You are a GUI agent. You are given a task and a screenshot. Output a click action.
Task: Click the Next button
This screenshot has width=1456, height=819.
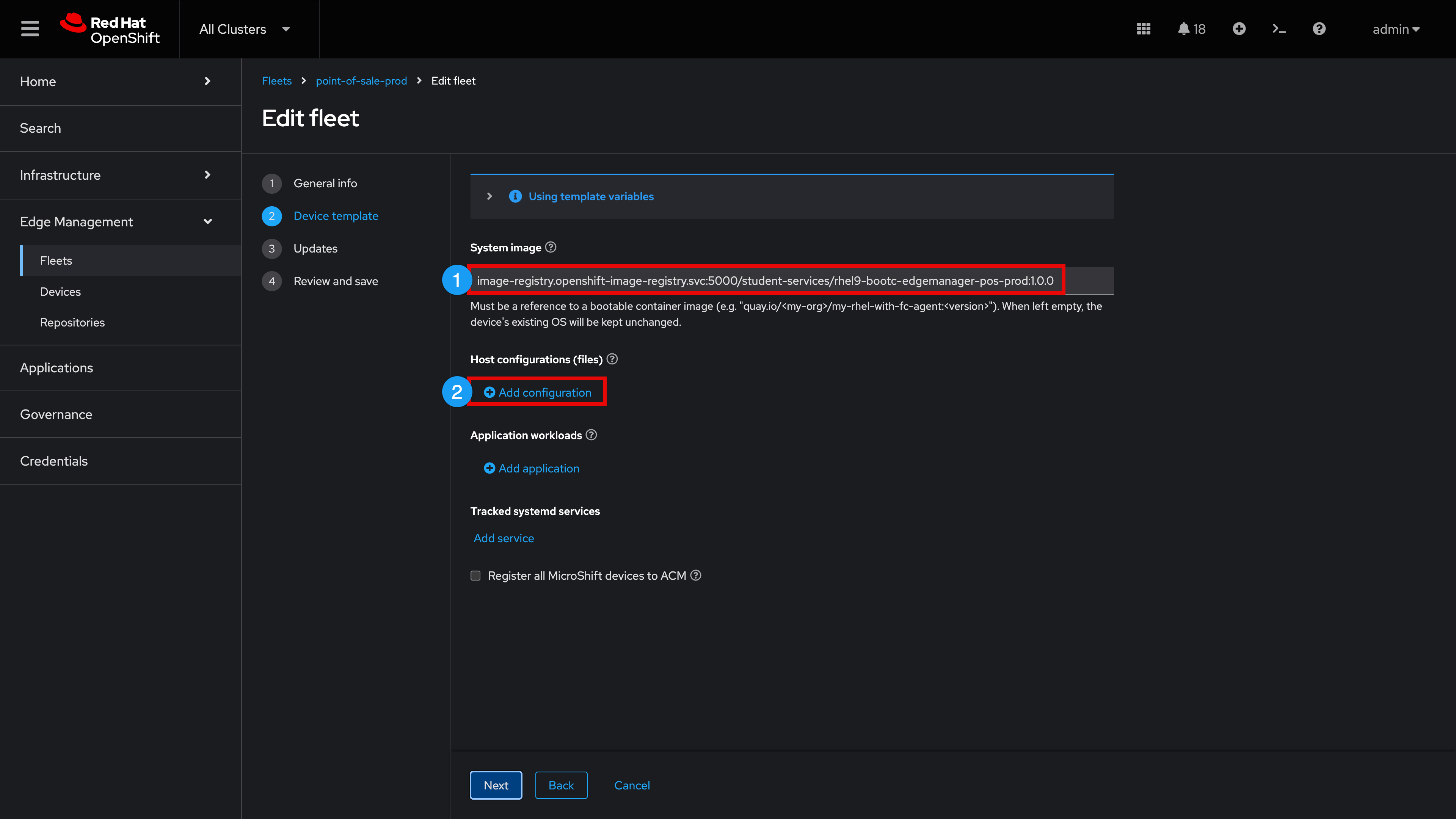496,785
